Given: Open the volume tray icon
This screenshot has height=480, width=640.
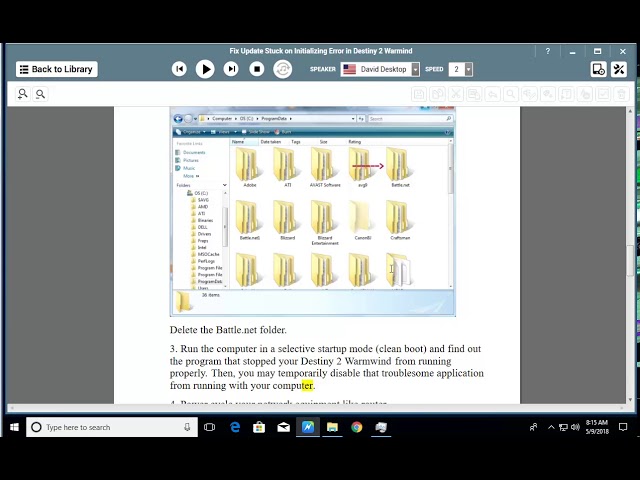Looking at the screenshot, I should 576,427.
